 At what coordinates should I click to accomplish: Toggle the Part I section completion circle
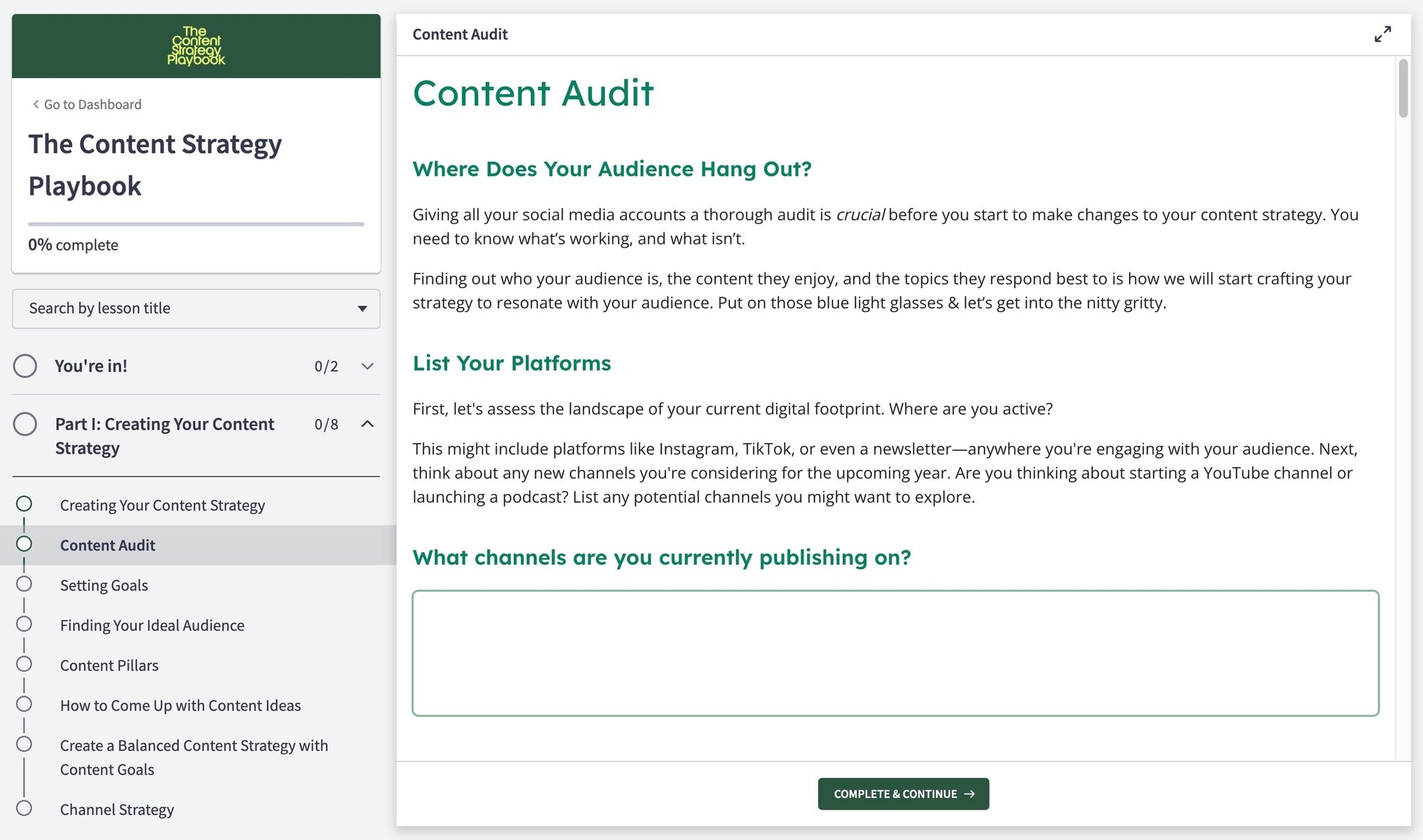click(x=25, y=424)
